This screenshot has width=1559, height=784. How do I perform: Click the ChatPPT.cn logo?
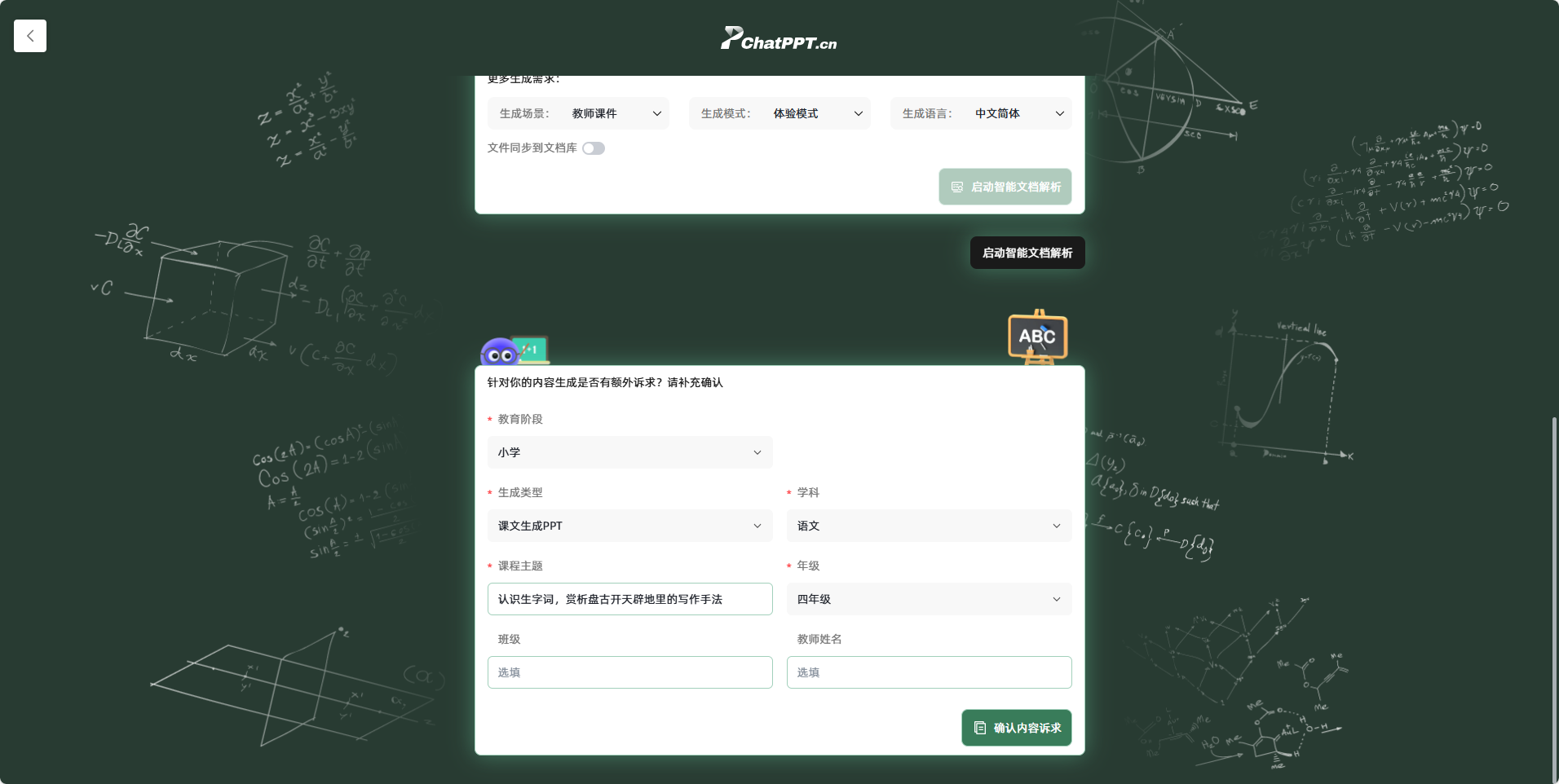point(779,39)
